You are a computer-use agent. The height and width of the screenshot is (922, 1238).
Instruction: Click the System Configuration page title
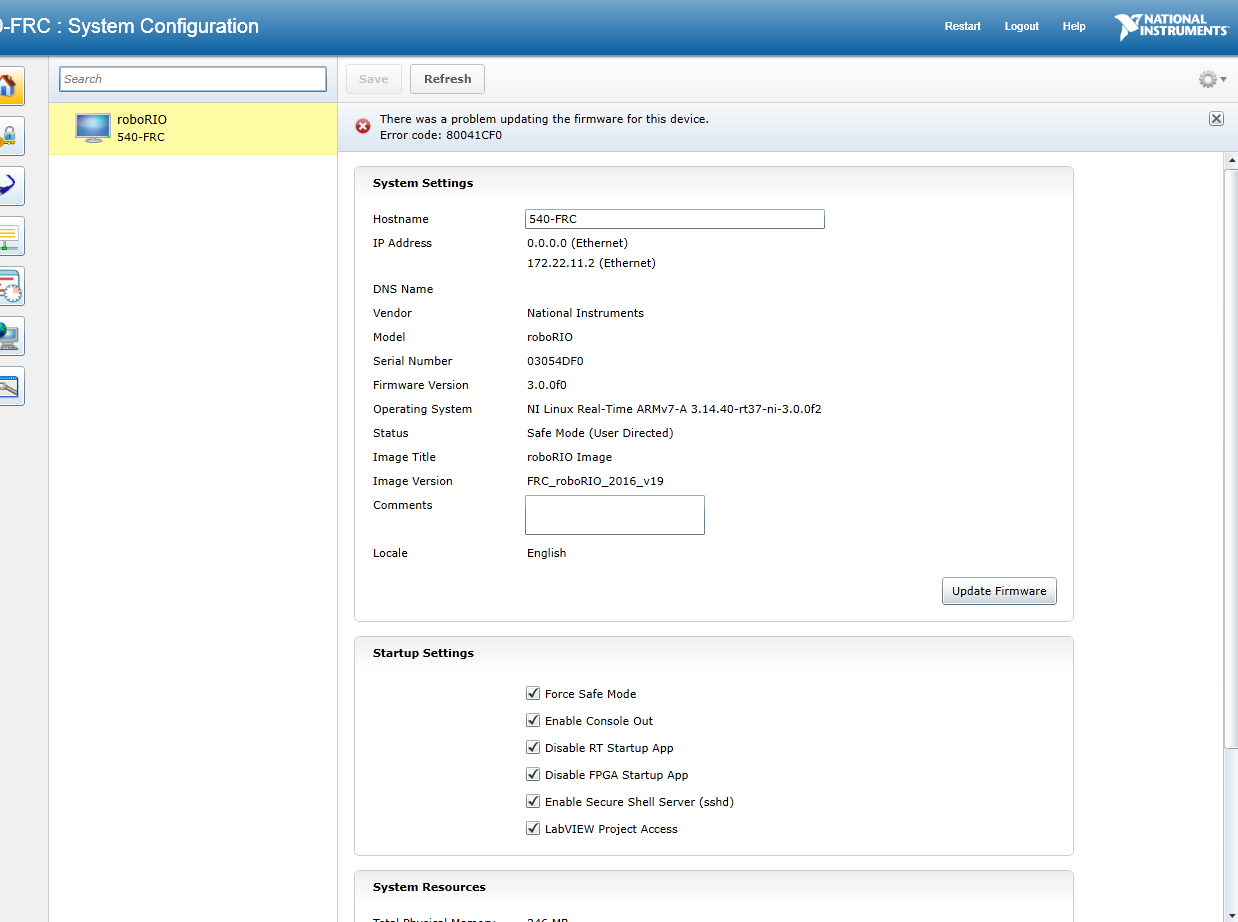[x=163, y=27]
